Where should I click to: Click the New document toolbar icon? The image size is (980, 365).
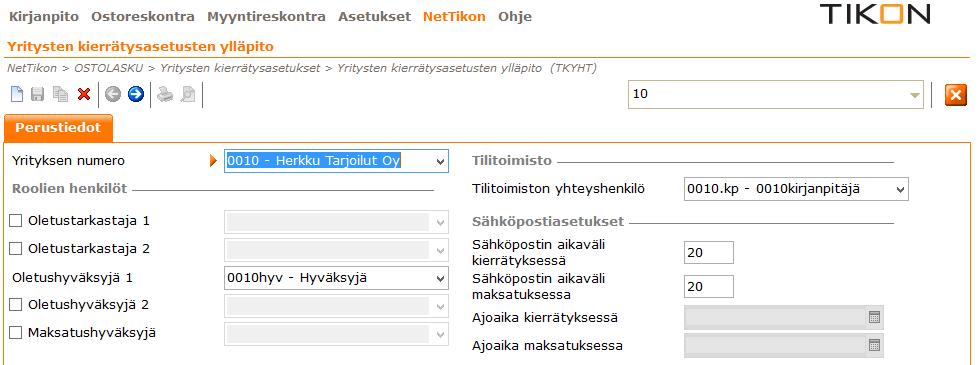pyautogui.click(x=18, y=94)
